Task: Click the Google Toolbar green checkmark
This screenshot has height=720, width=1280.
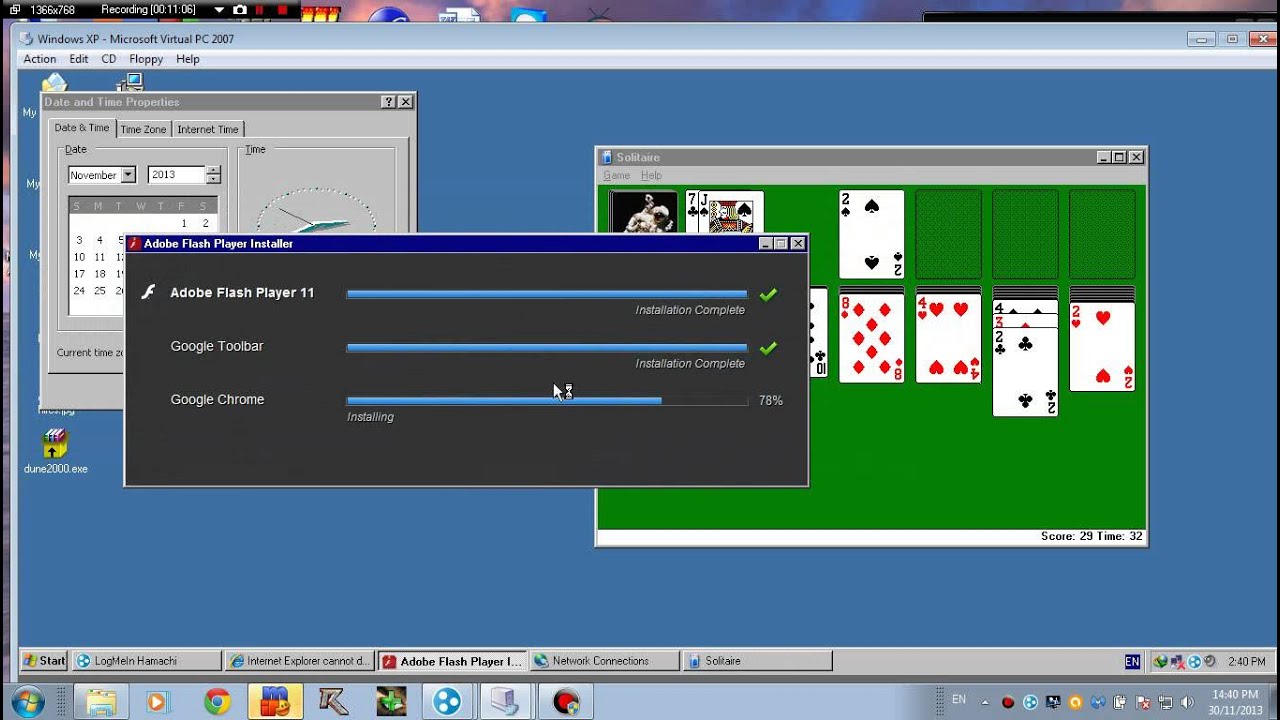Action: tap(768, 348)
